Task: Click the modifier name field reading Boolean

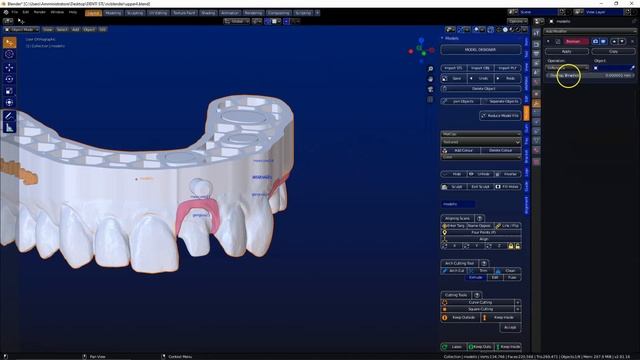Action: point(576,41)
